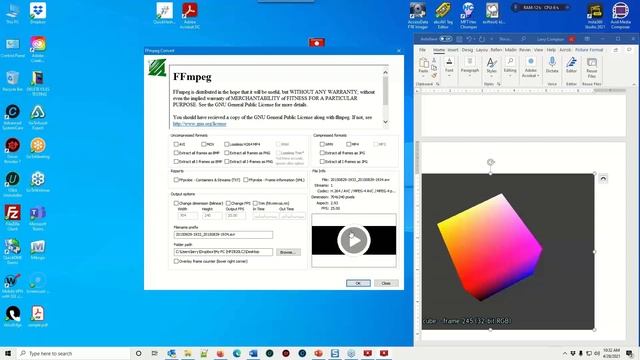Check Overlay frame counter option
640x360 pixels.
click(x=176, y=261)
